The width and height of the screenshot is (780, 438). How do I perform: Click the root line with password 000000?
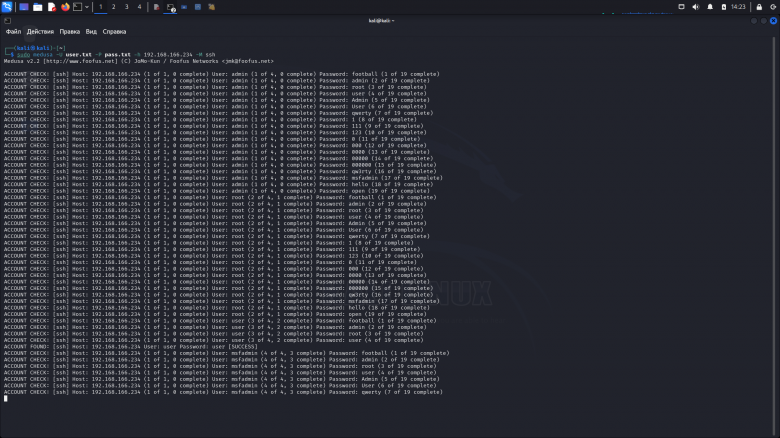(x=218, y=288)
